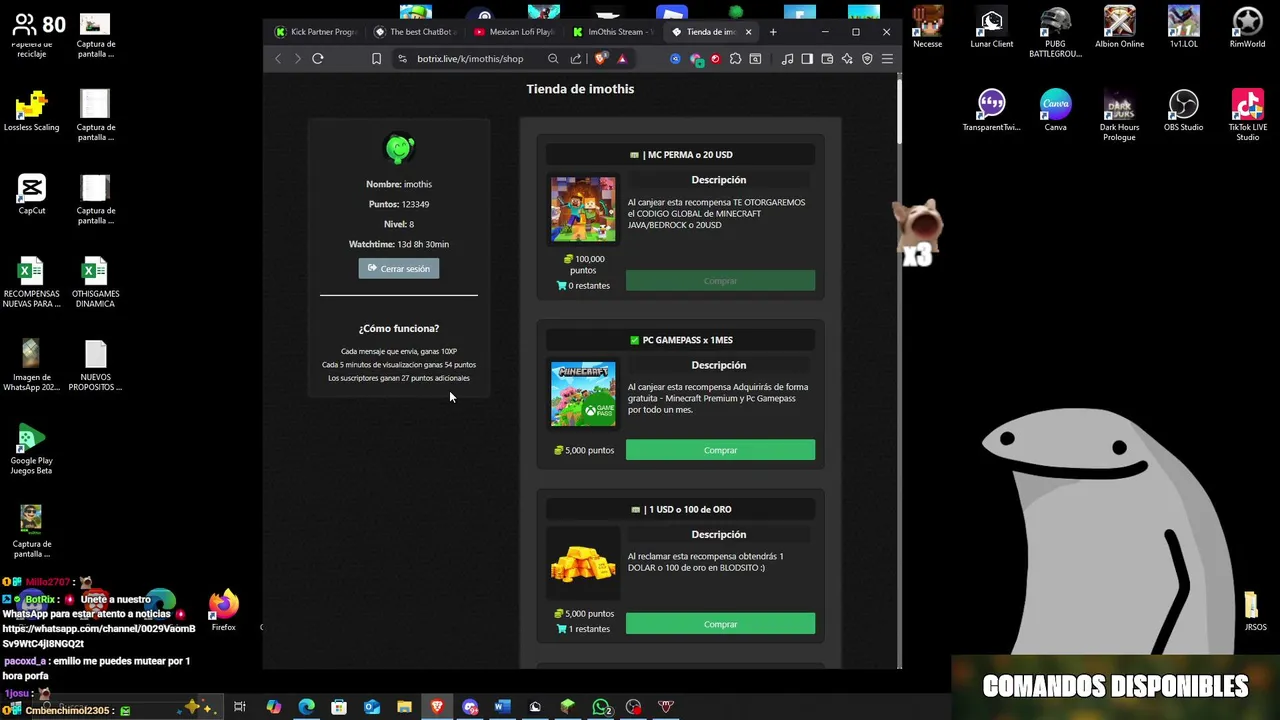Open the Brave Rewards triangle icon
Image resolution: width=1280 pixels, height=720 pixels.
pyautogui.click(x=622, y=59)
